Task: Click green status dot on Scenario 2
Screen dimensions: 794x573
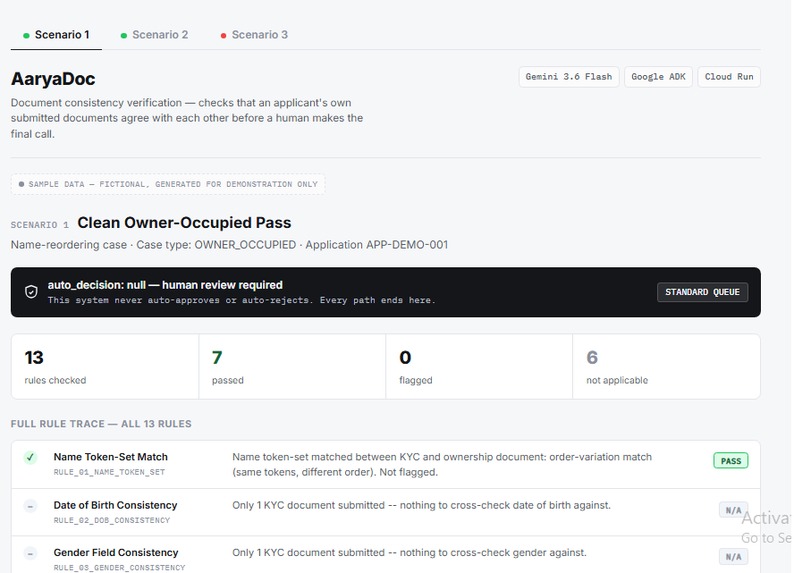Action: pyautogui.click(x=124, y=35)
